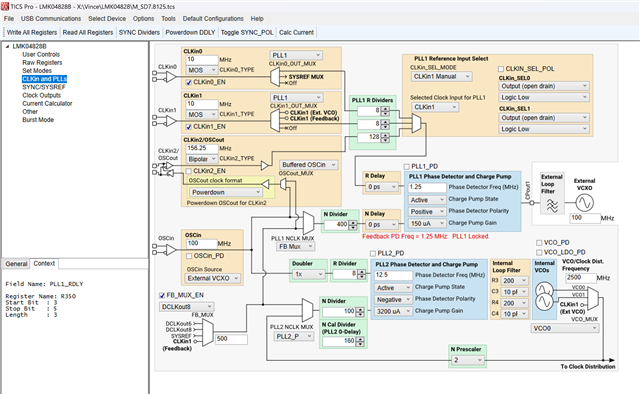Image resolution: width=640 pixels, height=394 pixels.
Task: Click SYNC Dividers button
Action: 139,33
